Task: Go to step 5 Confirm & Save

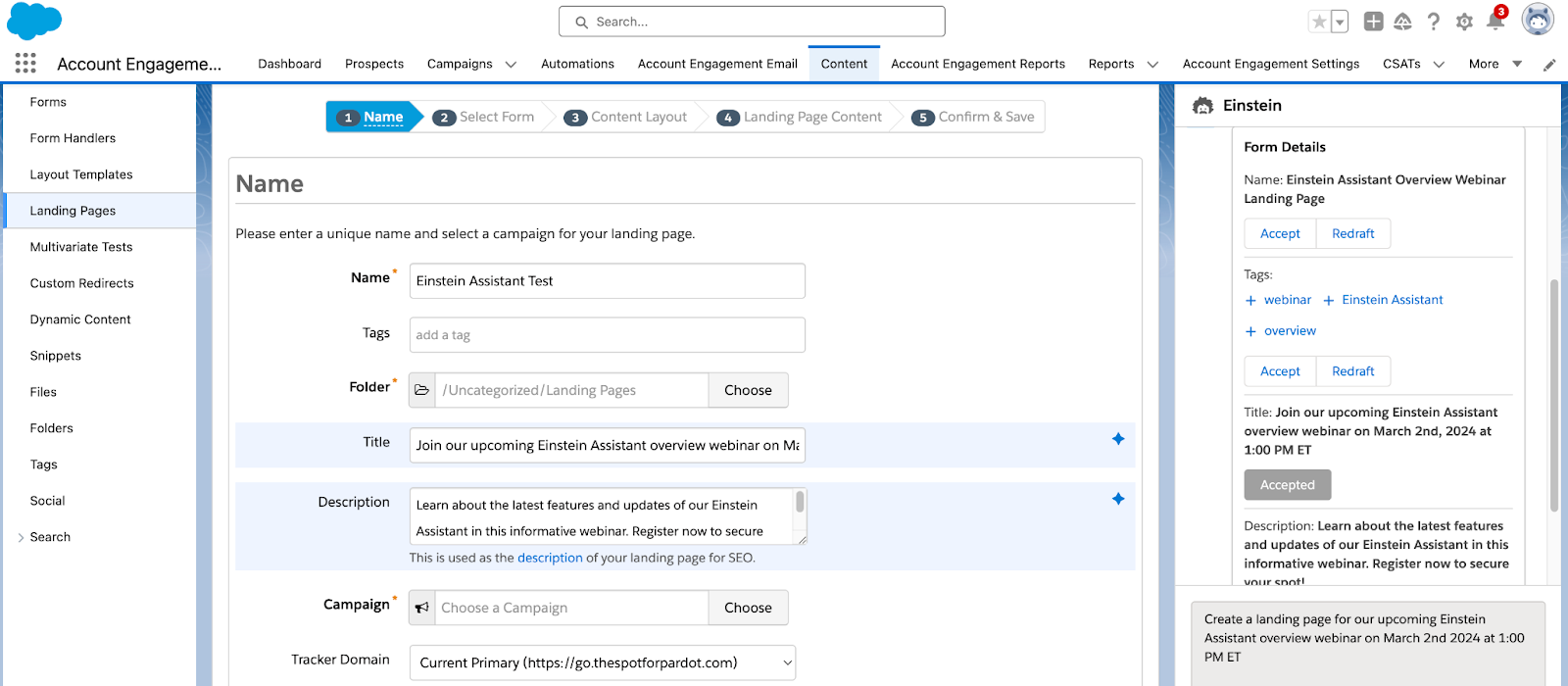Action: (x=973, y=117)
